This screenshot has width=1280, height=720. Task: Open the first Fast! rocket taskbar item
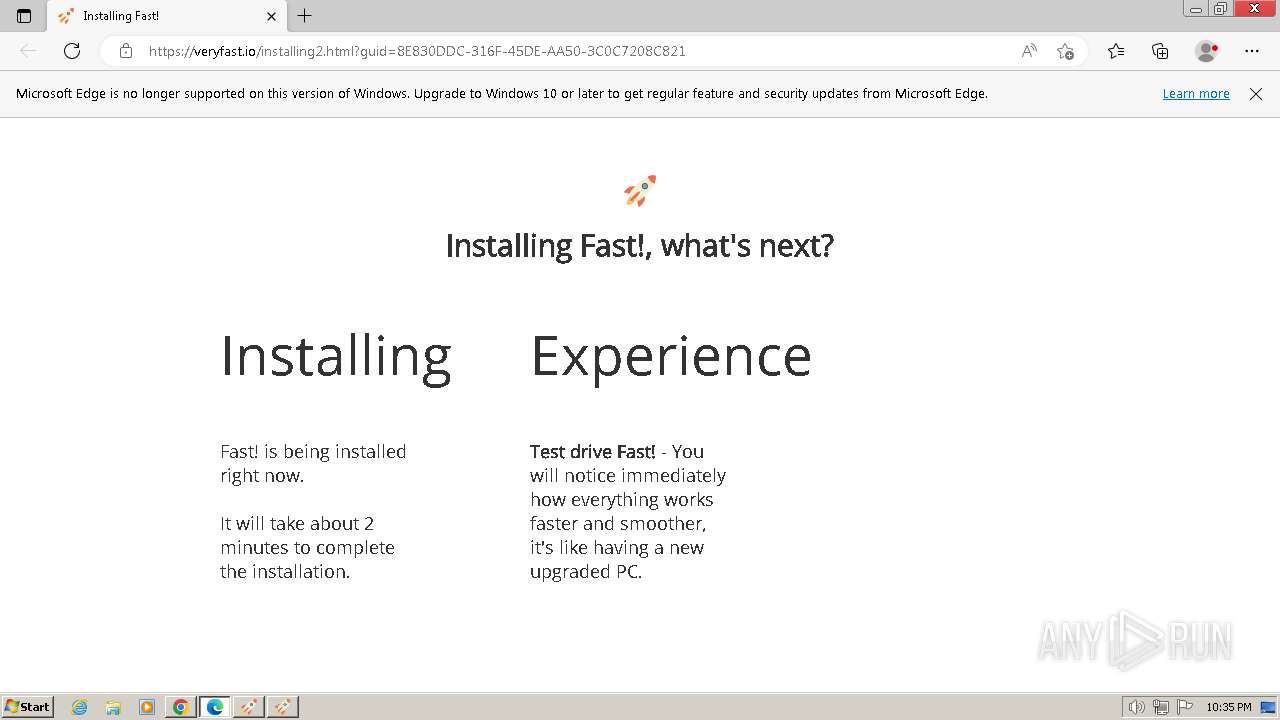tap(249, 707)
